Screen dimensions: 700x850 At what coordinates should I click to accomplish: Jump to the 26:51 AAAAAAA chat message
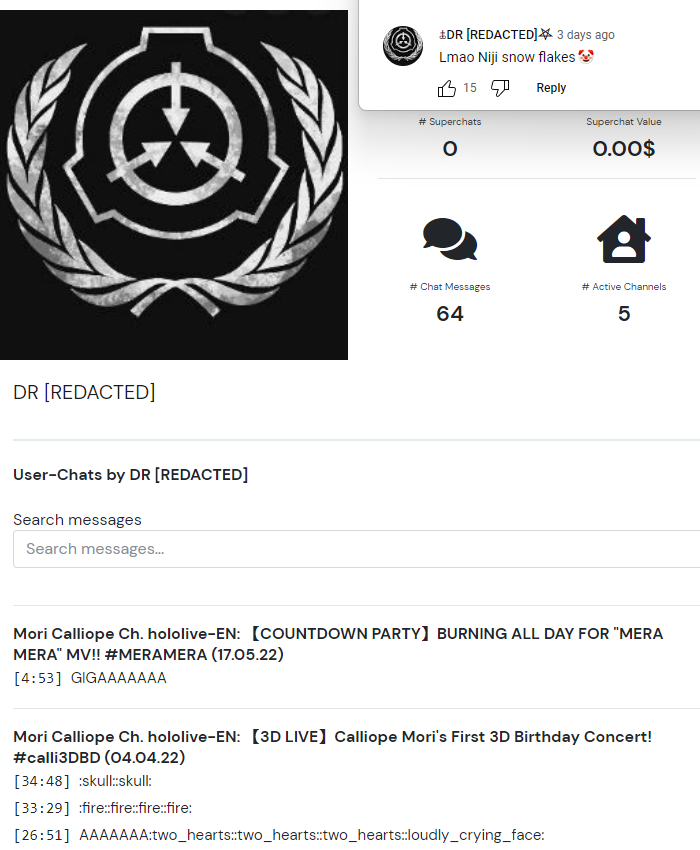click(279, 835)
